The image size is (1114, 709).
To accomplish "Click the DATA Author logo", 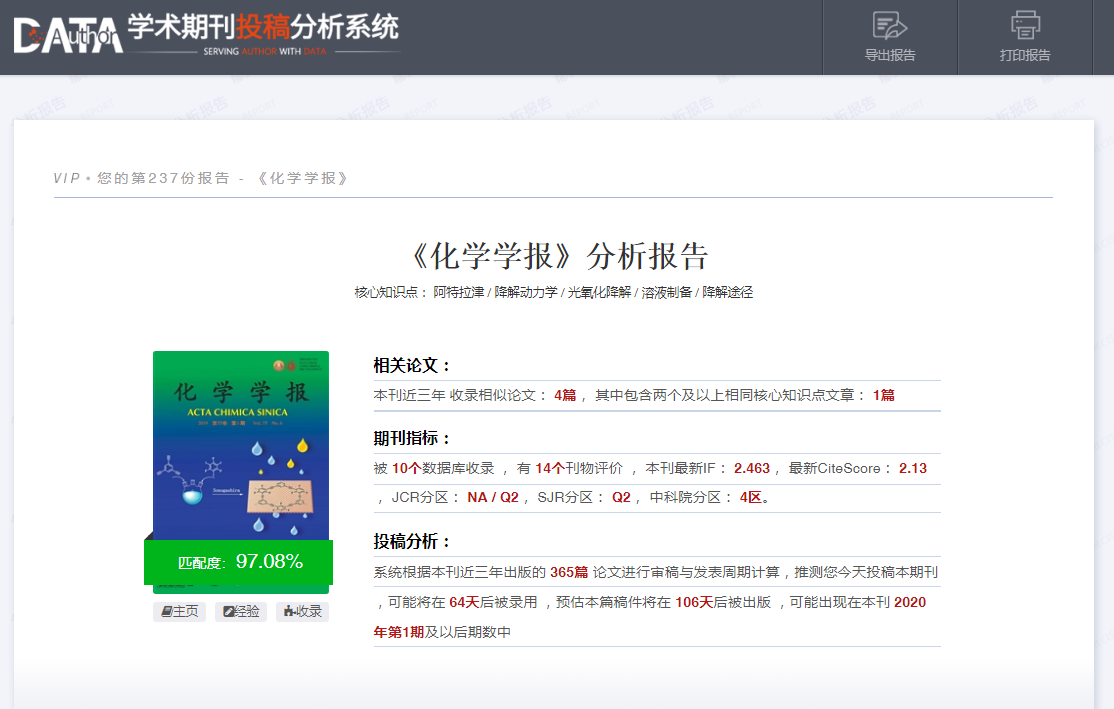I will click(x=68, y=35).
